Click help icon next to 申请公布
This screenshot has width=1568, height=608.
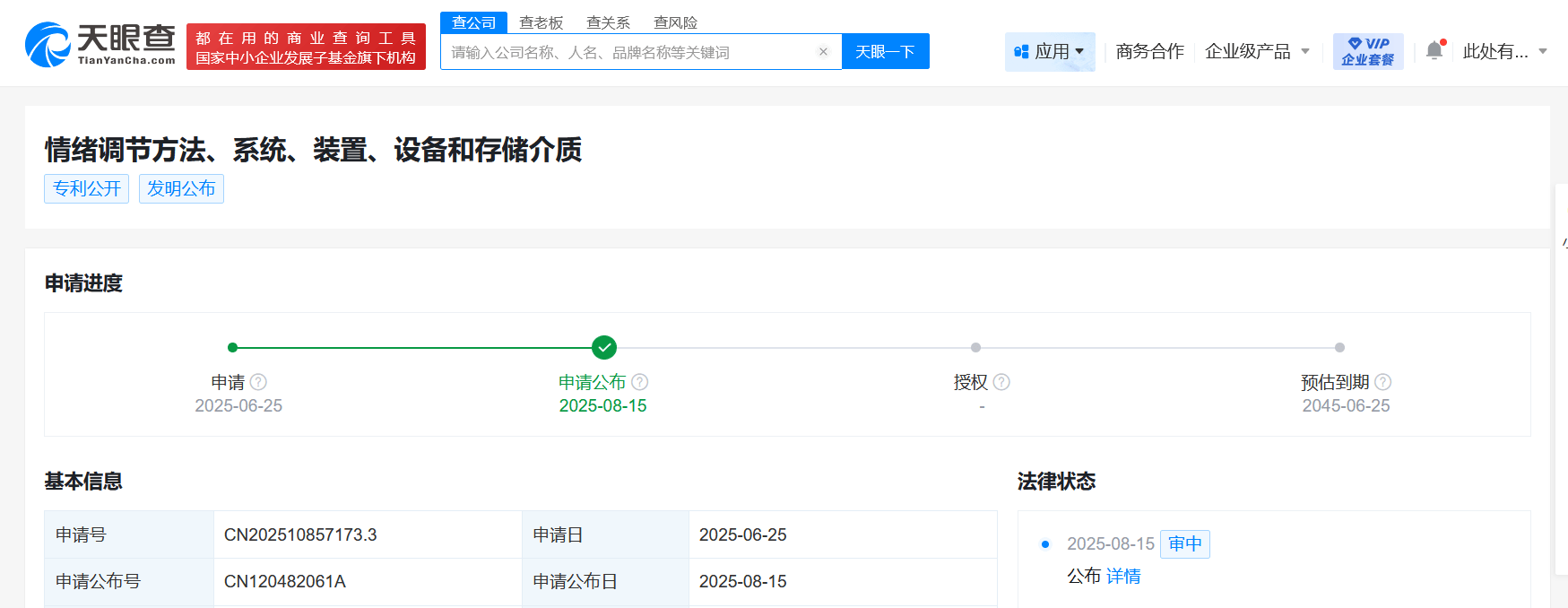click(x=639, y=382)
